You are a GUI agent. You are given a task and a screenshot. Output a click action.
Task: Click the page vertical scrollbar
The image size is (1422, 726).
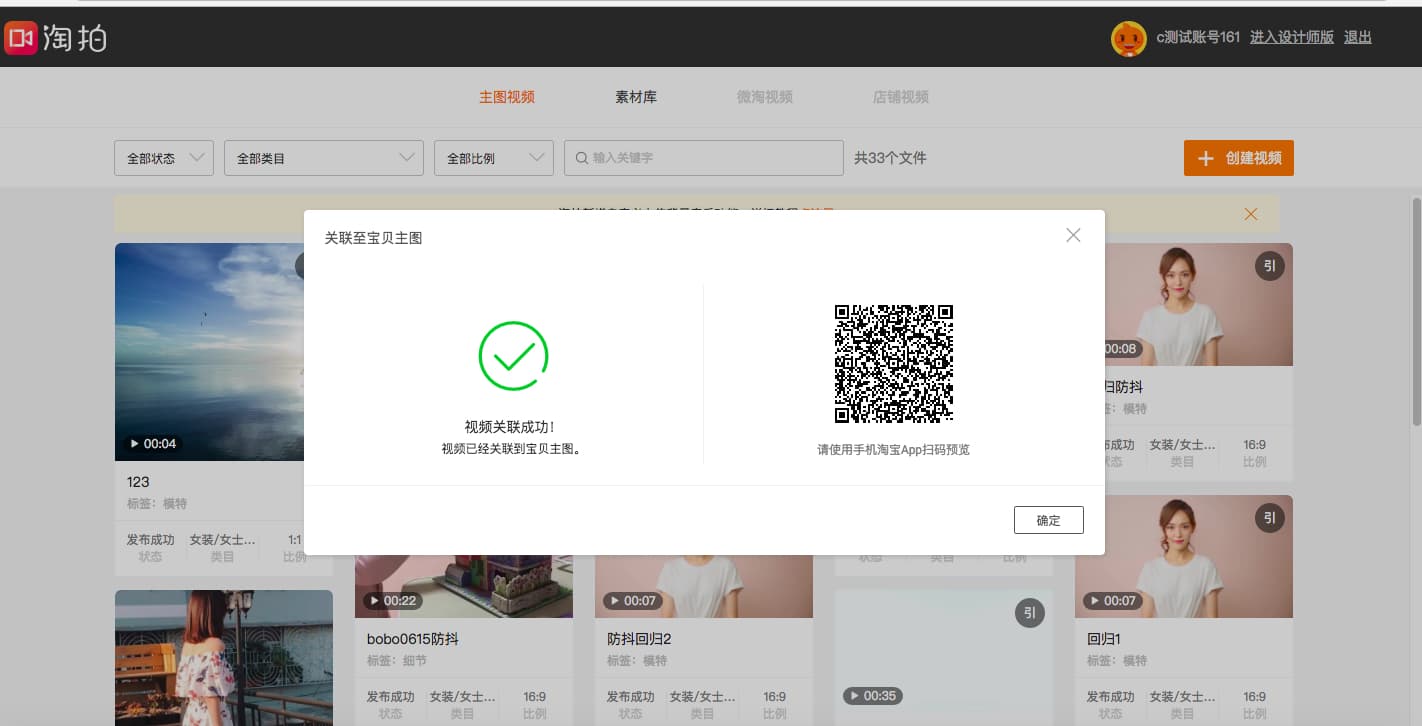pos(1416,310)
